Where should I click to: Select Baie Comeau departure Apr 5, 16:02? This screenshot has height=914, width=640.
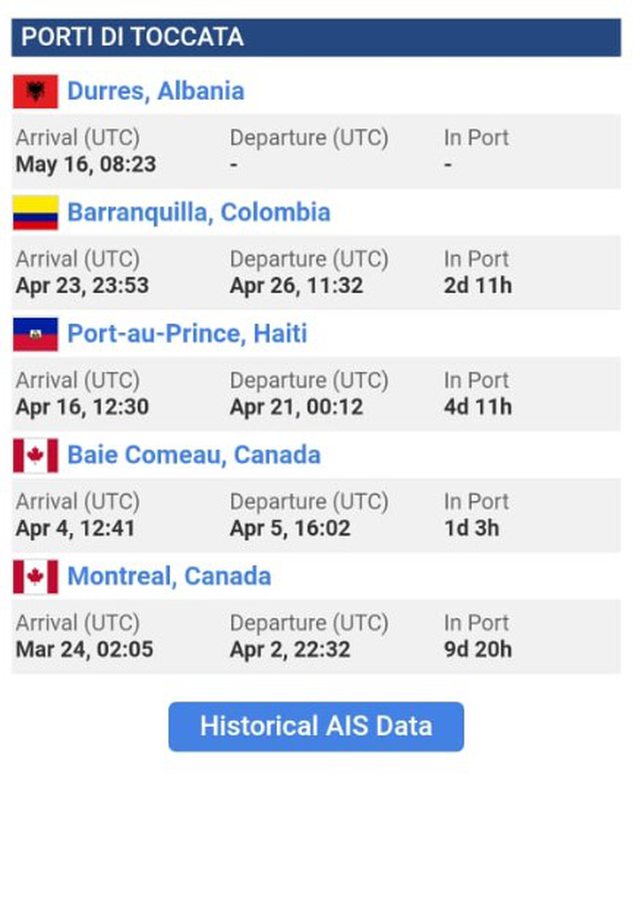click(x=290, y=528)
